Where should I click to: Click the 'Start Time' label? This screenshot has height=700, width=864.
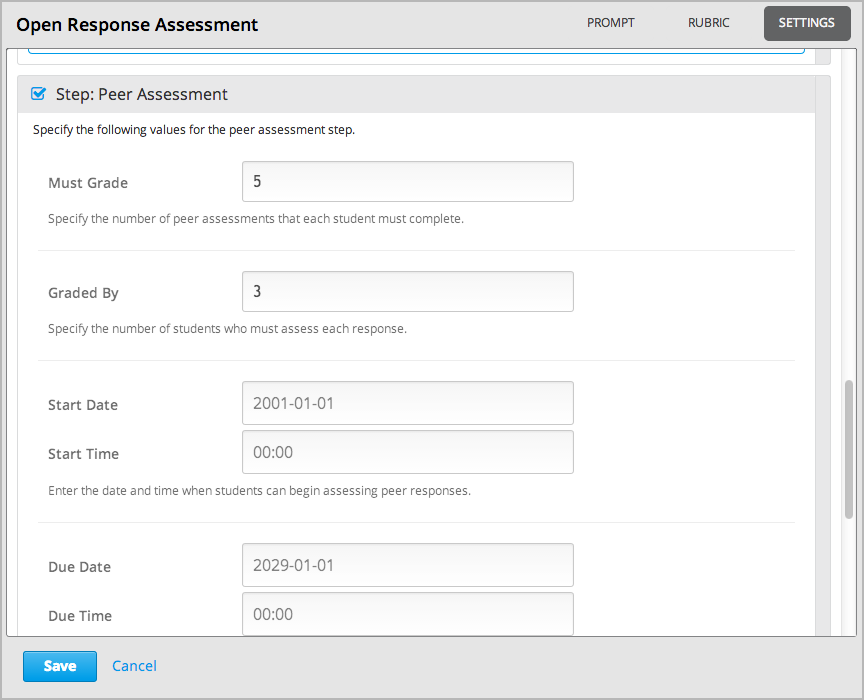84,454
